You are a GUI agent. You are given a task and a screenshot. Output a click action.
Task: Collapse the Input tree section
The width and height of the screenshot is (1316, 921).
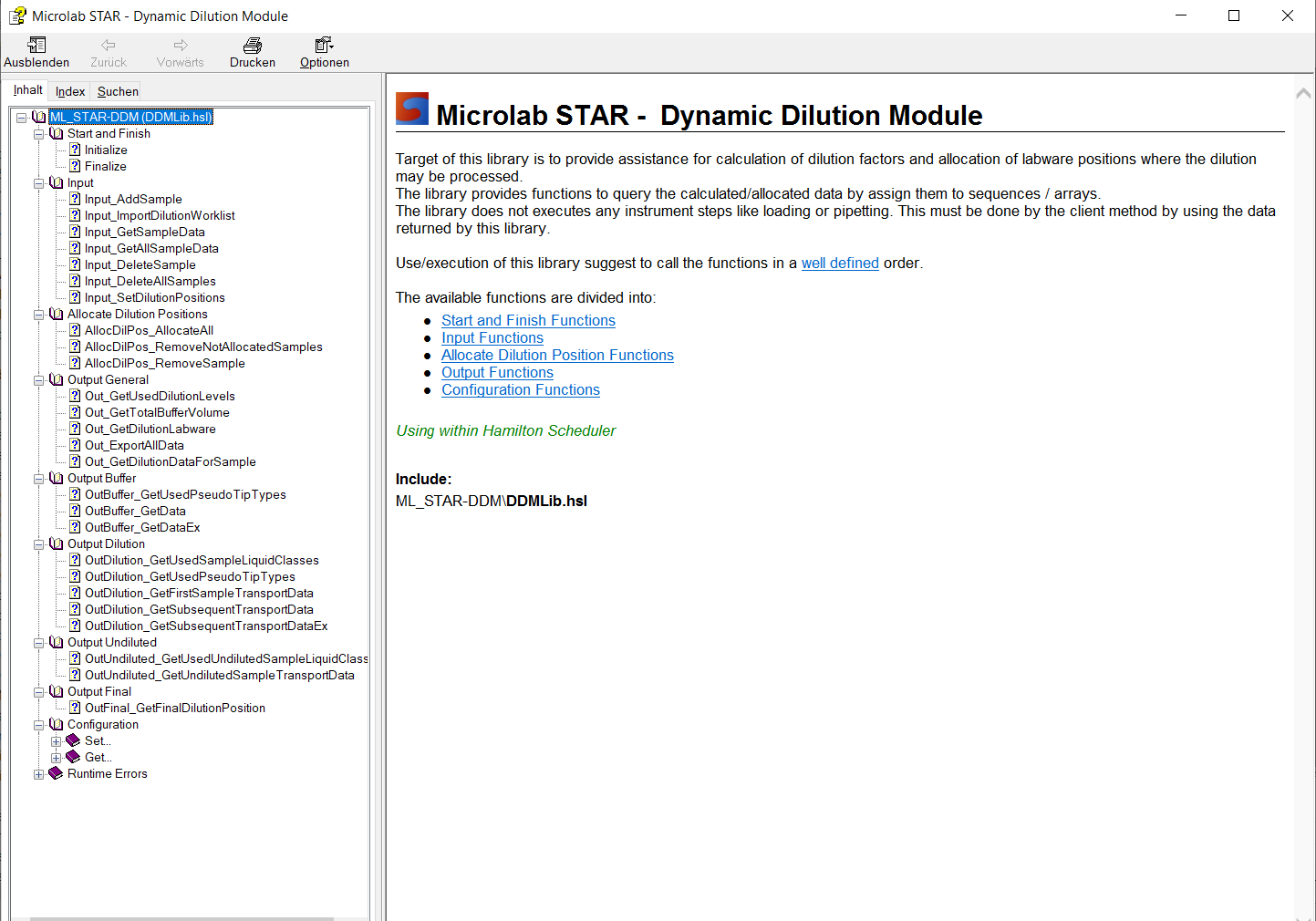tap(38, 183)
